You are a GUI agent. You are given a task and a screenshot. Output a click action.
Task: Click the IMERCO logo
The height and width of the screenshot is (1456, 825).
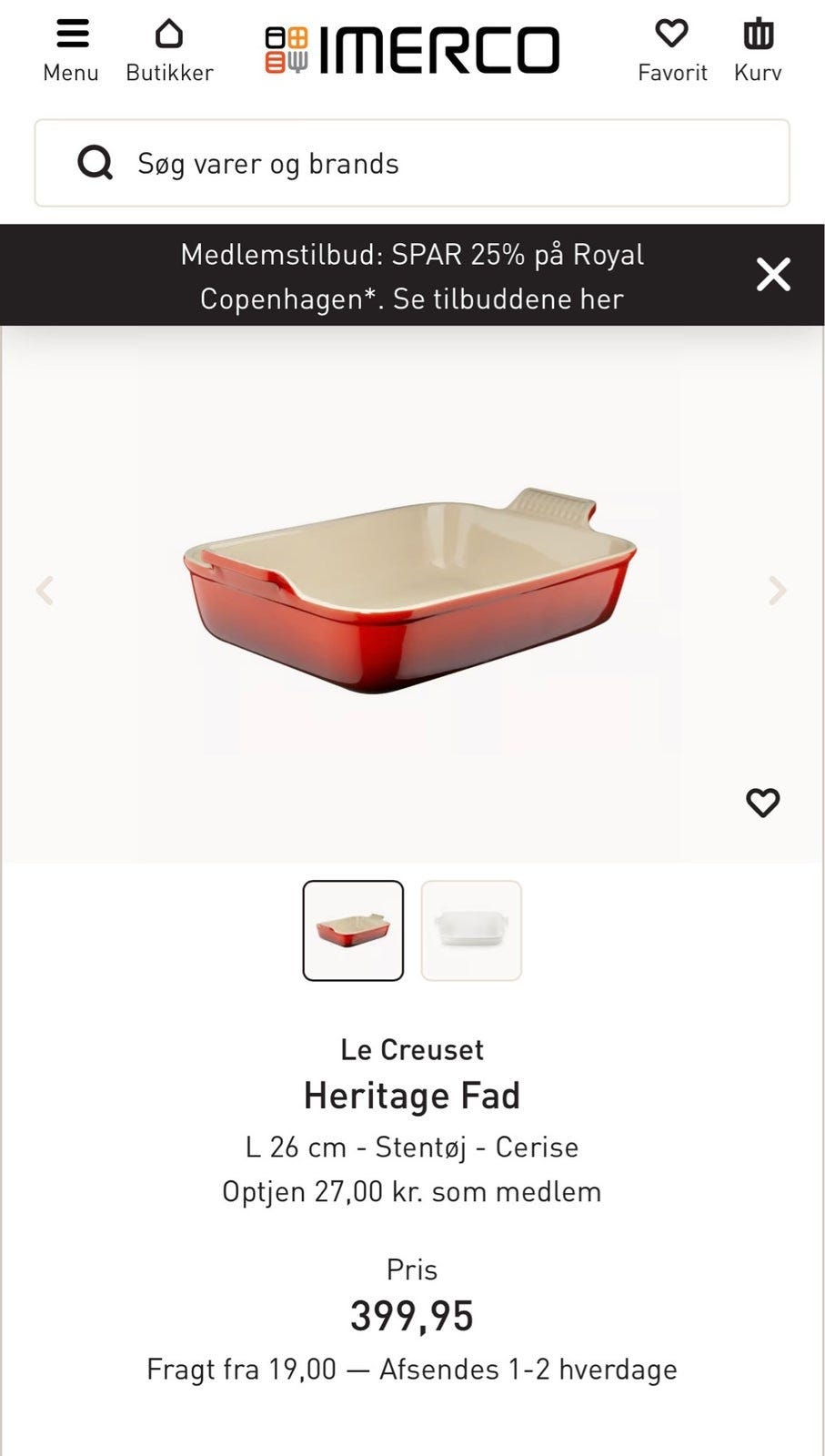[x=412, y=50]
